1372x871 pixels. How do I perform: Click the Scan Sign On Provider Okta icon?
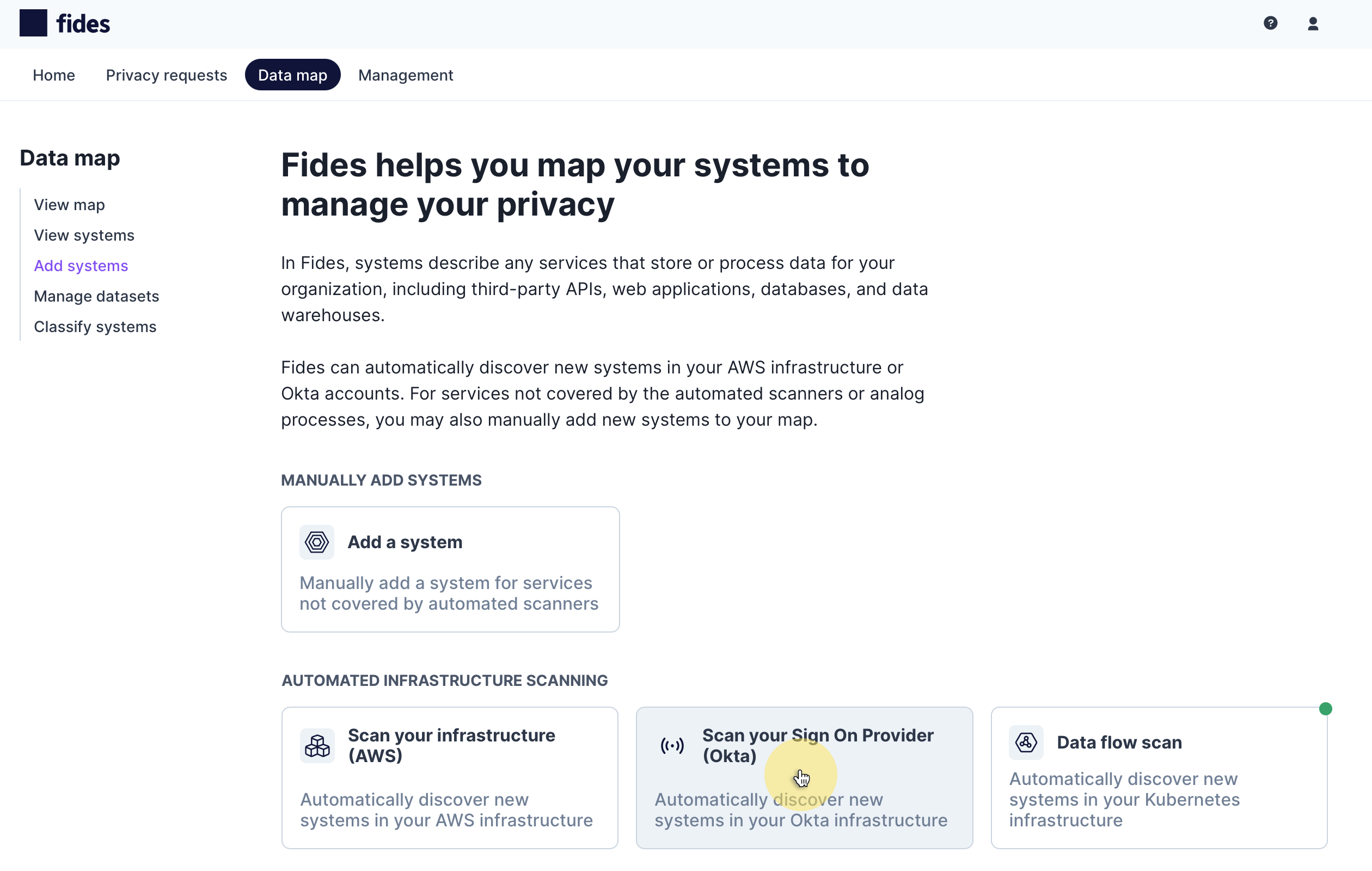click(x=671, y=744)
